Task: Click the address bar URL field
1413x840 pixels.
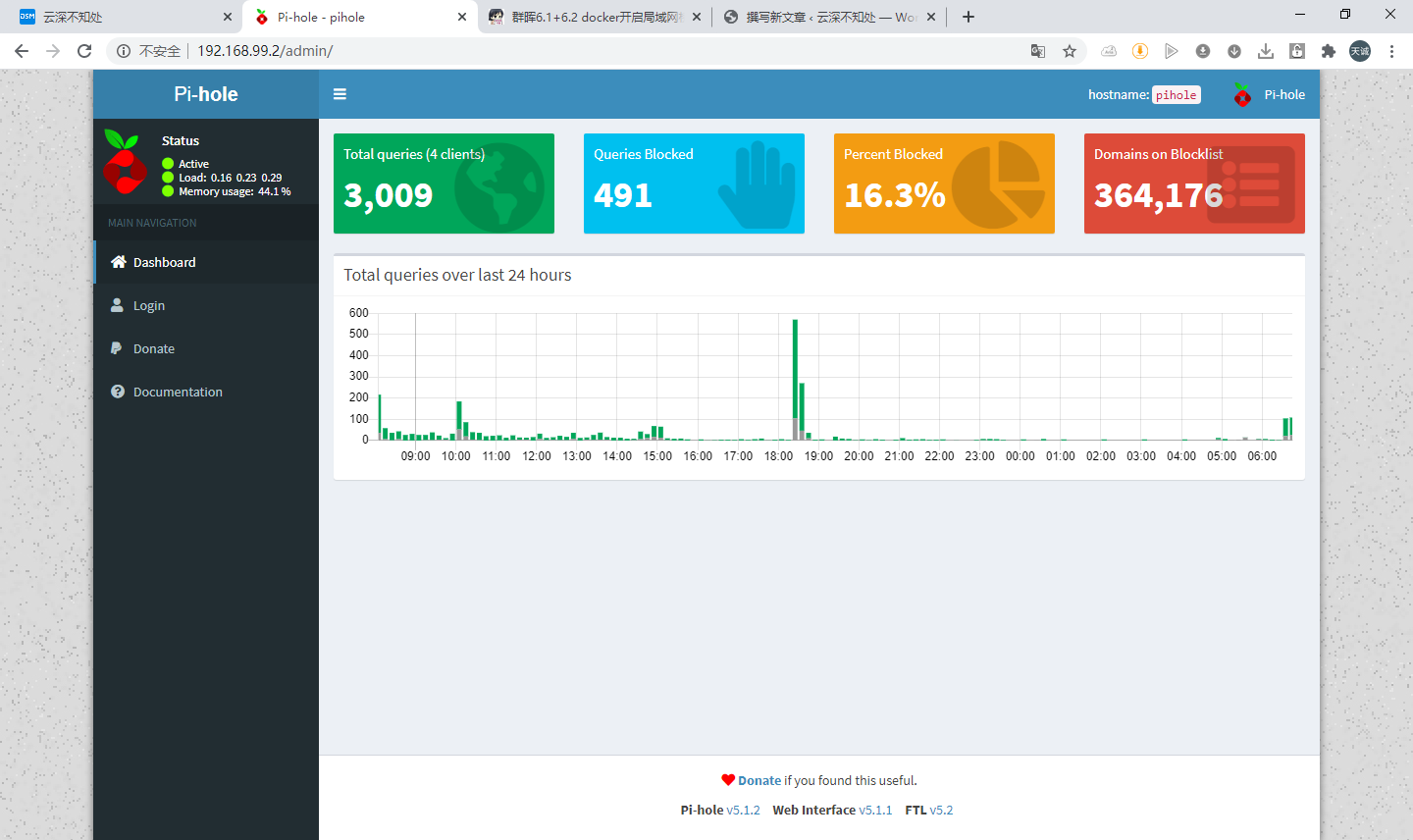Action: coord(589,51)
